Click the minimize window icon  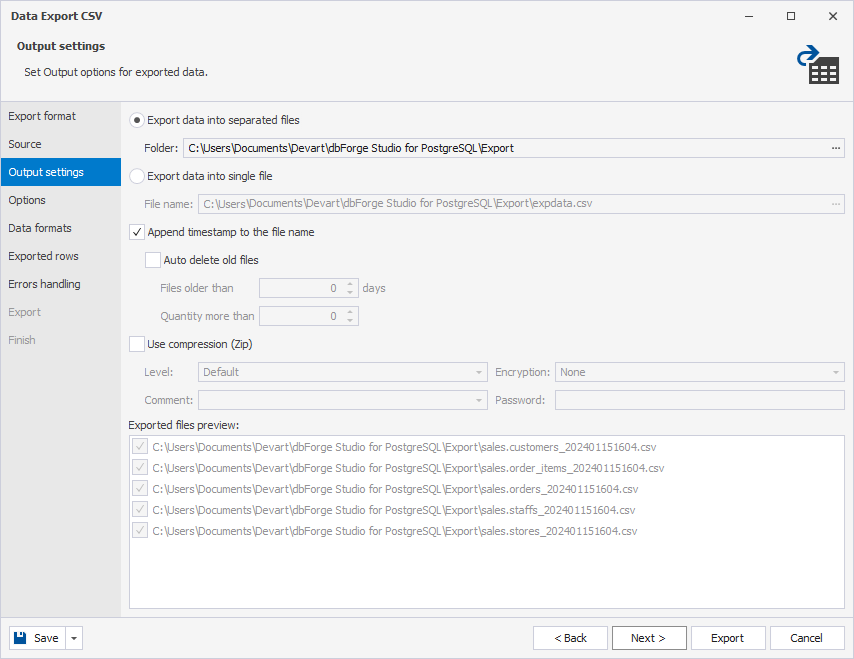pos(749,16)
